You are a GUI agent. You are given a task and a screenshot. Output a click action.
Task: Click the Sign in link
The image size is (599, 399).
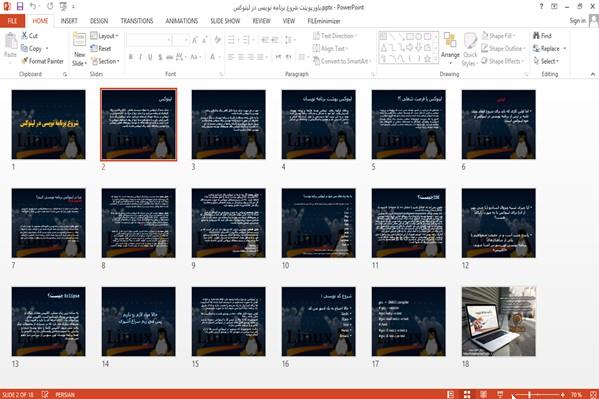click(577, 21)
